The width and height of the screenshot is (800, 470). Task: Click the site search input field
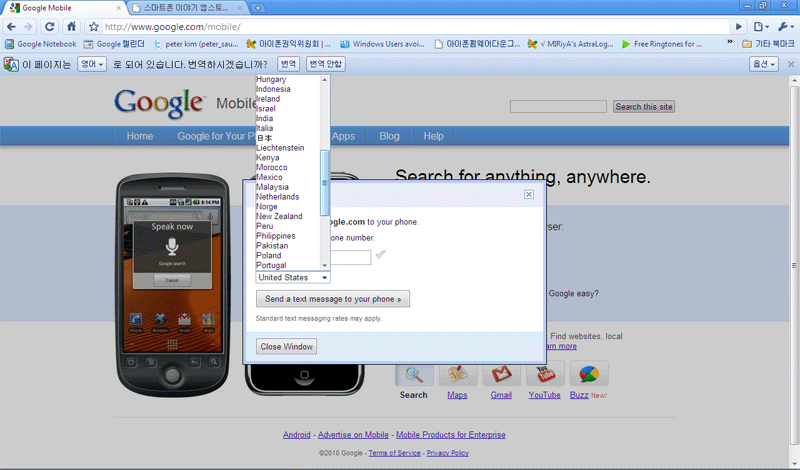pos(558,106)
